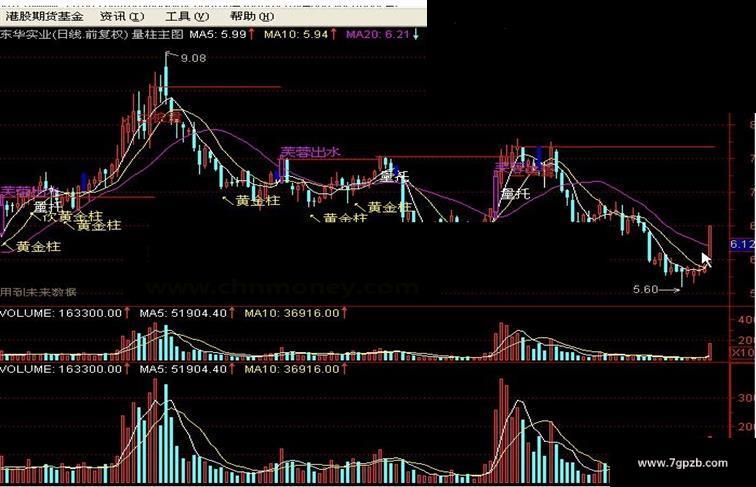This screenshot has width=756, height=487.
Task: Select the MA10: 5.94 indicator label
Action: 296,34
